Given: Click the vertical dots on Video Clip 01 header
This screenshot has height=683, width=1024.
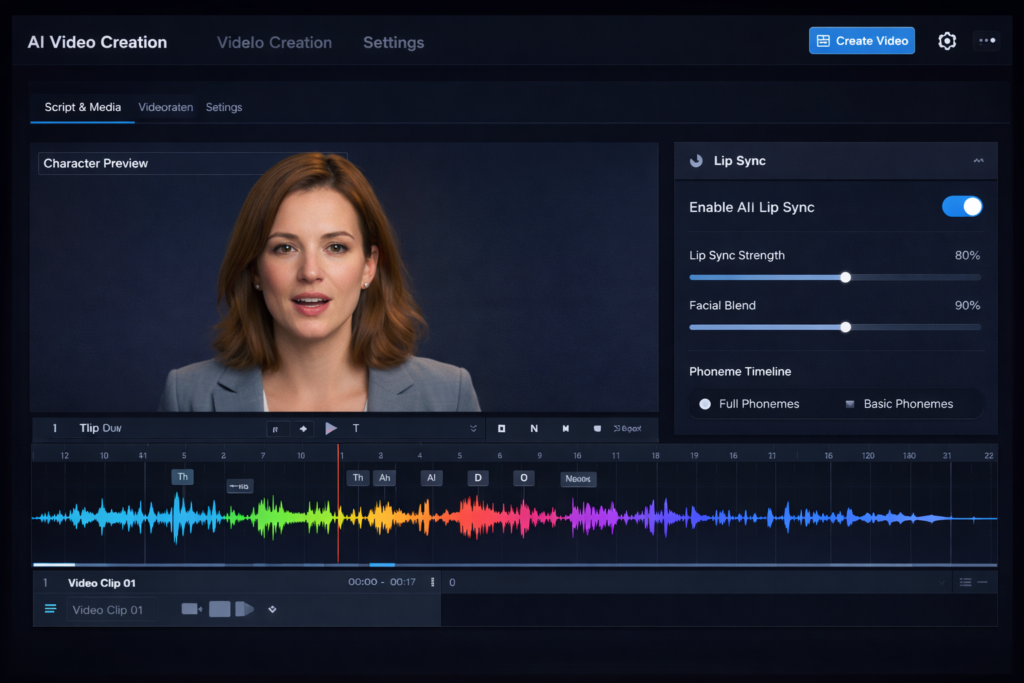Looking at the screenshot, I should click(x=432, y=582).
